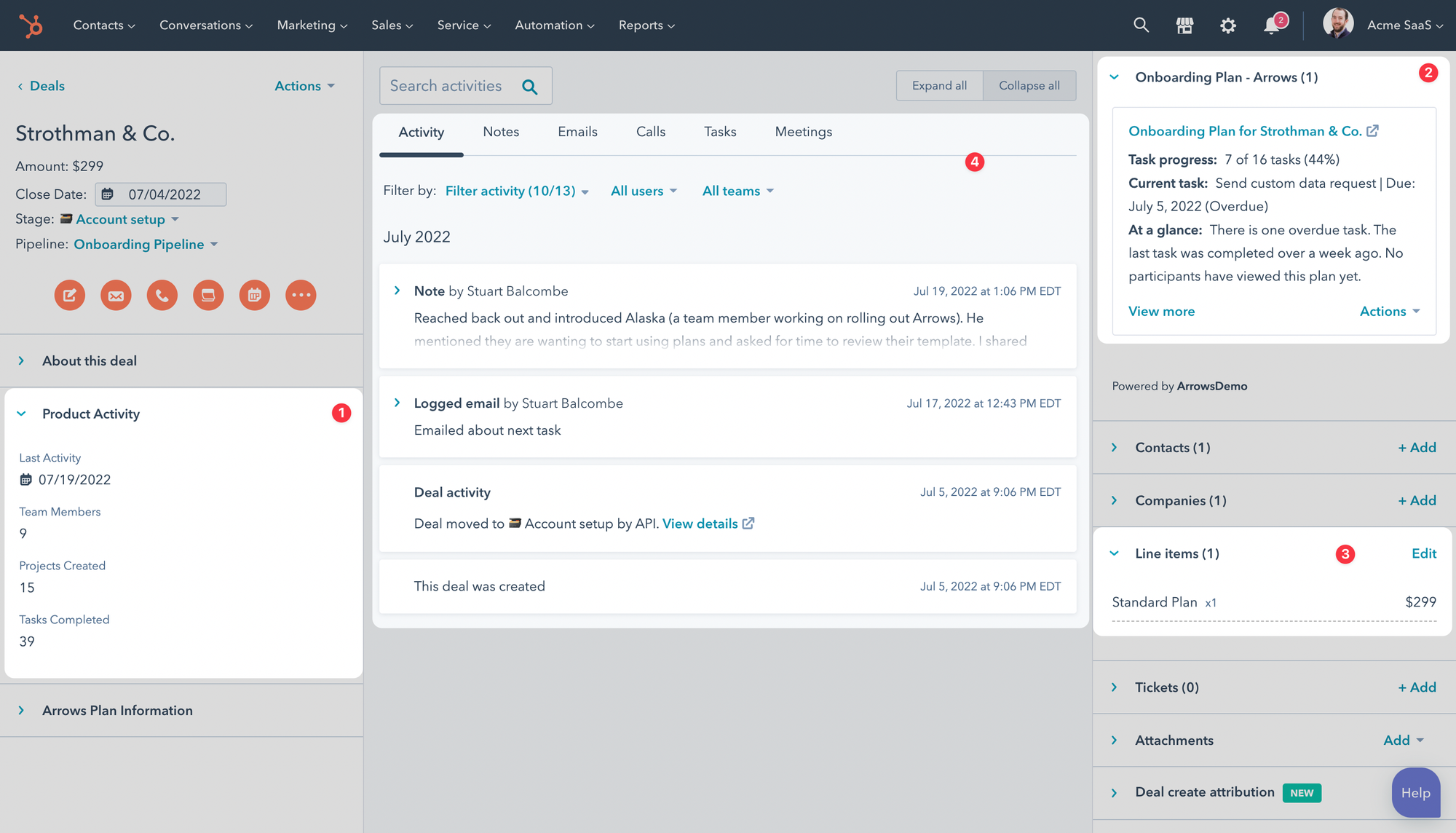Open the App Marketplace icon
1456x833 pixels.
click(x=1184, y=25)
